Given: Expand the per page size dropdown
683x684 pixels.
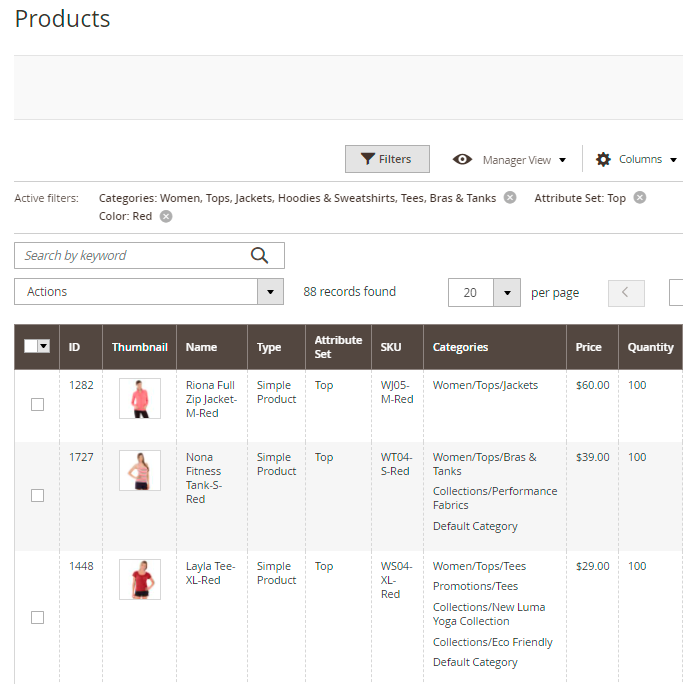Looking at the screenshot, I should pyautogui.click(x=507, y=293).
